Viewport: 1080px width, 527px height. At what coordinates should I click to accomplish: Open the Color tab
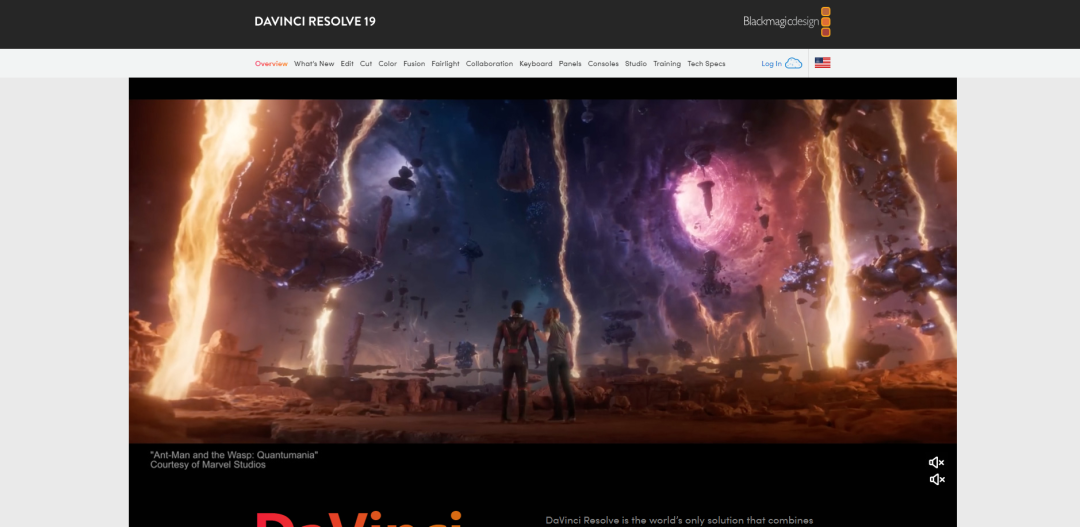pos(388,63)
